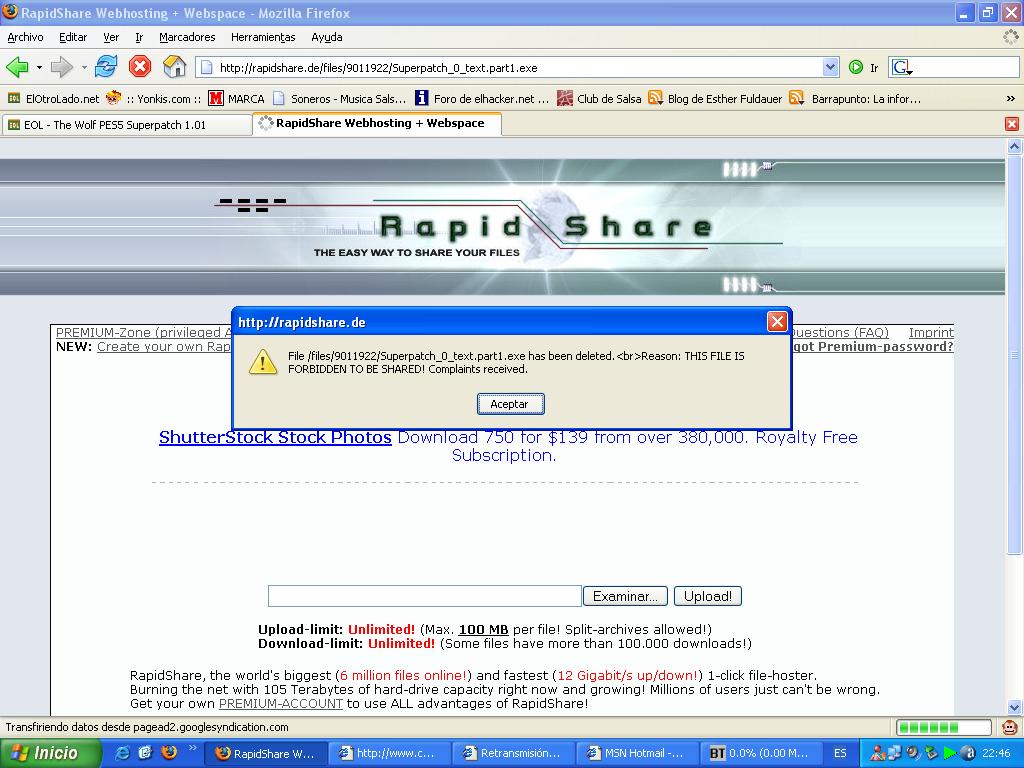The height and width of the screenshot is (768, 1024).
Task: Go to home page via house icon
Action: (x=174, y=67)
